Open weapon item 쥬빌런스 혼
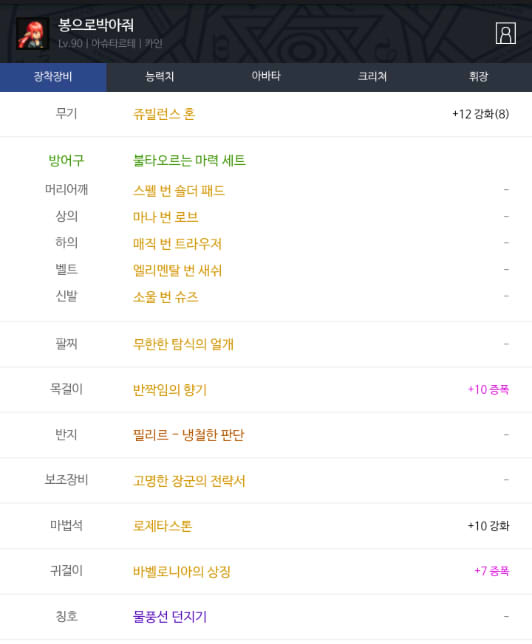Viewport: 532px width, 644px height. (x=164, y=114)
